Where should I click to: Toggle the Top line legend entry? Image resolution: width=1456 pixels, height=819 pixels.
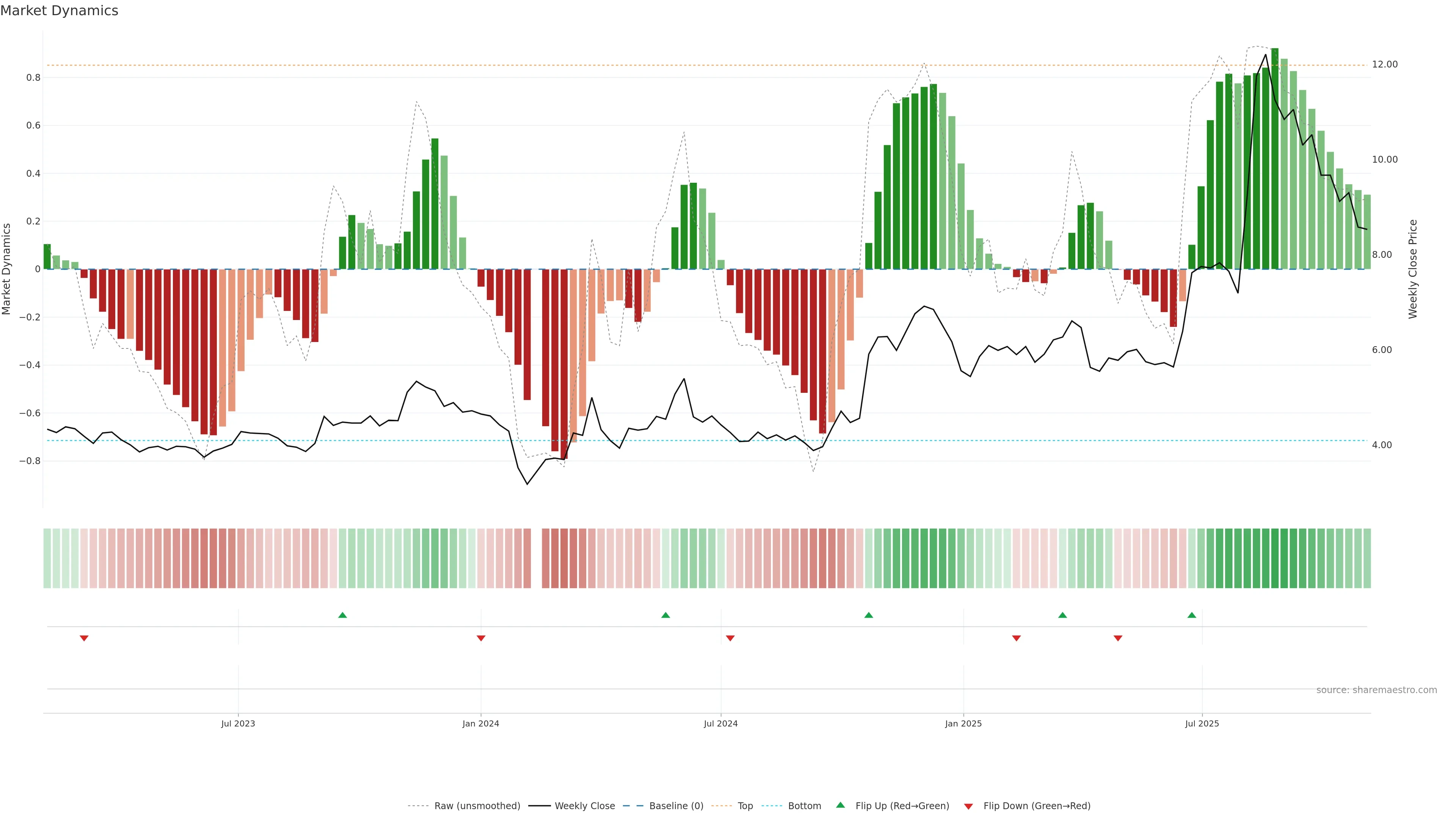745,806
